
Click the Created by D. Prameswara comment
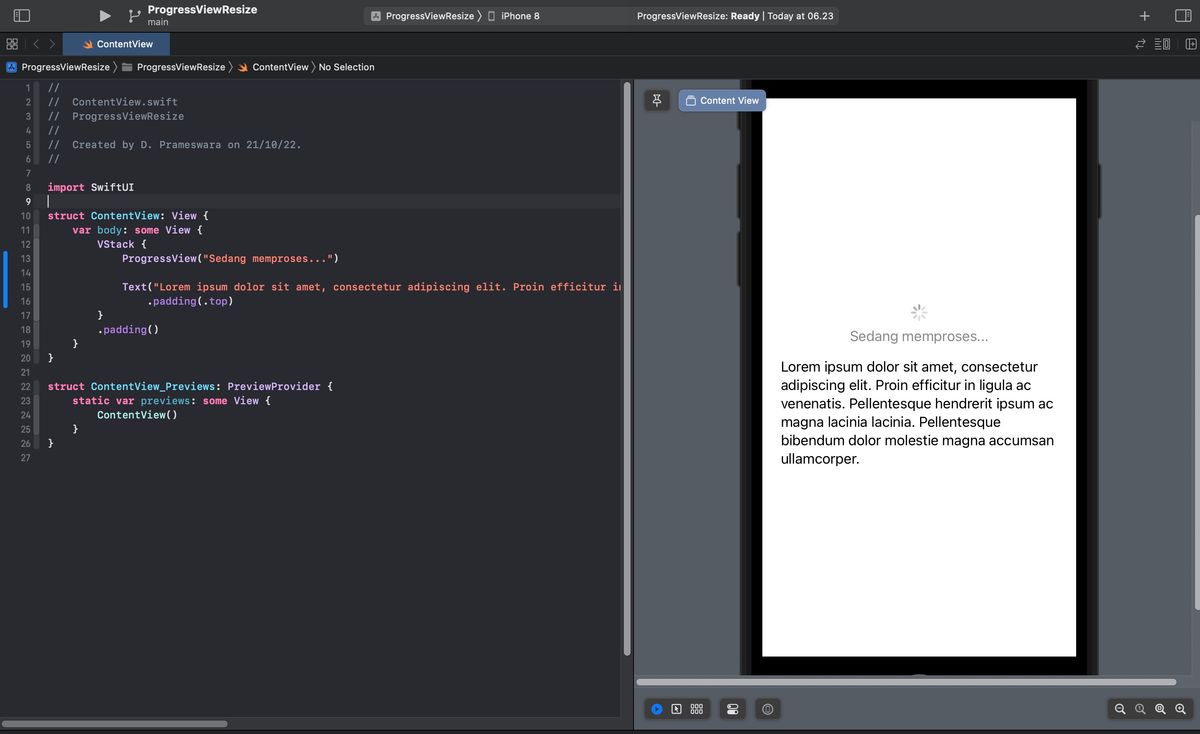point(174,144)
